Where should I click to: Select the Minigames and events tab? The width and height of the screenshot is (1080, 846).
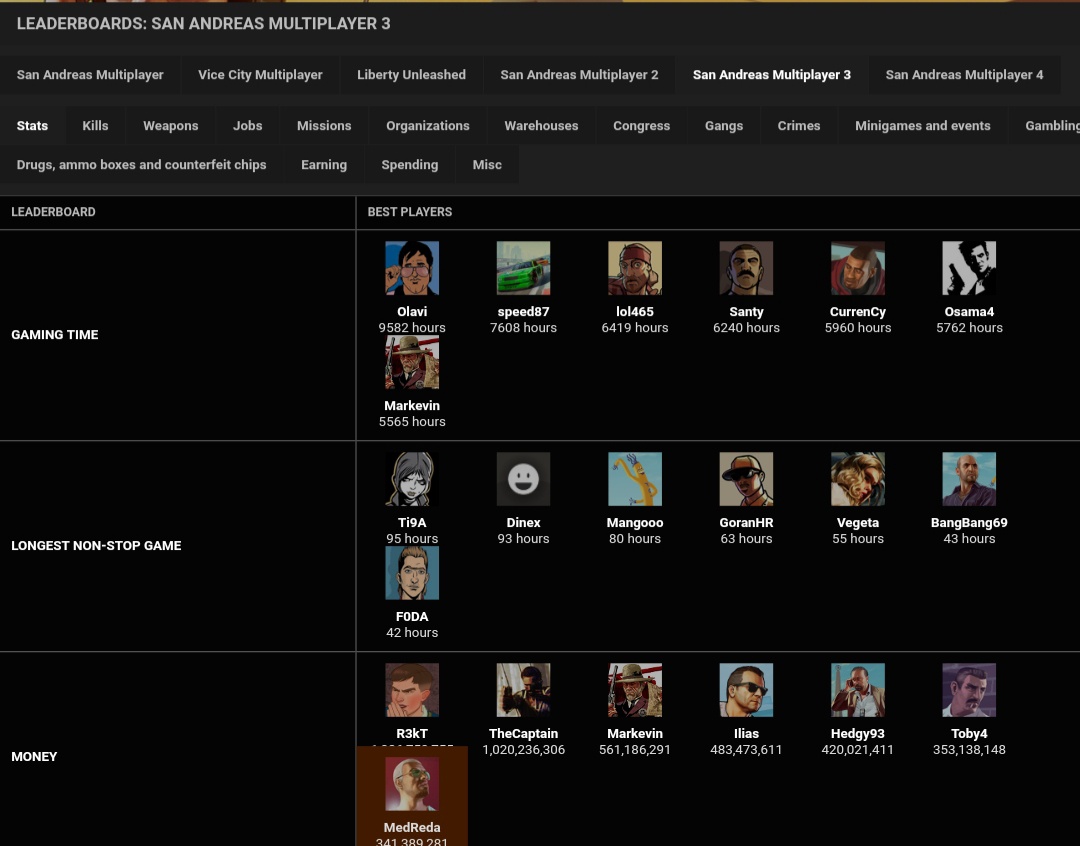coord(923,125)
